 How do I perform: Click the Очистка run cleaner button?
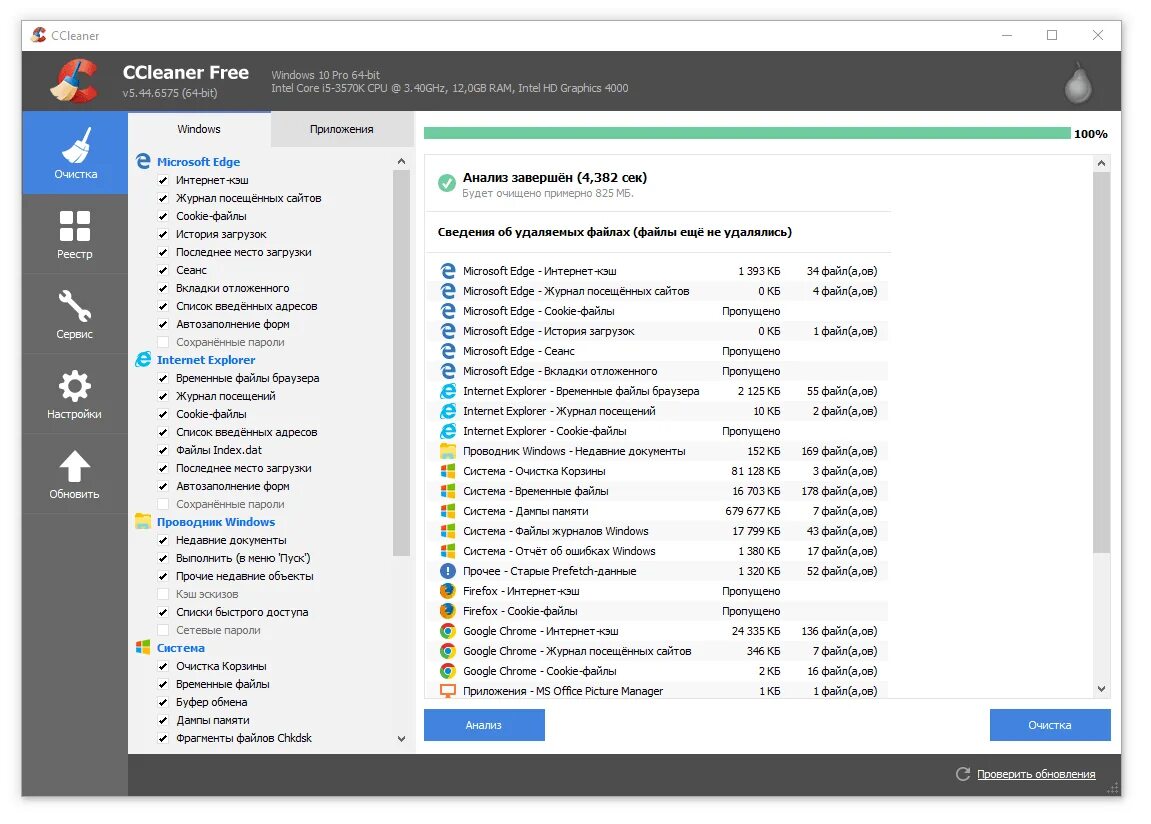coord(1050,725)
